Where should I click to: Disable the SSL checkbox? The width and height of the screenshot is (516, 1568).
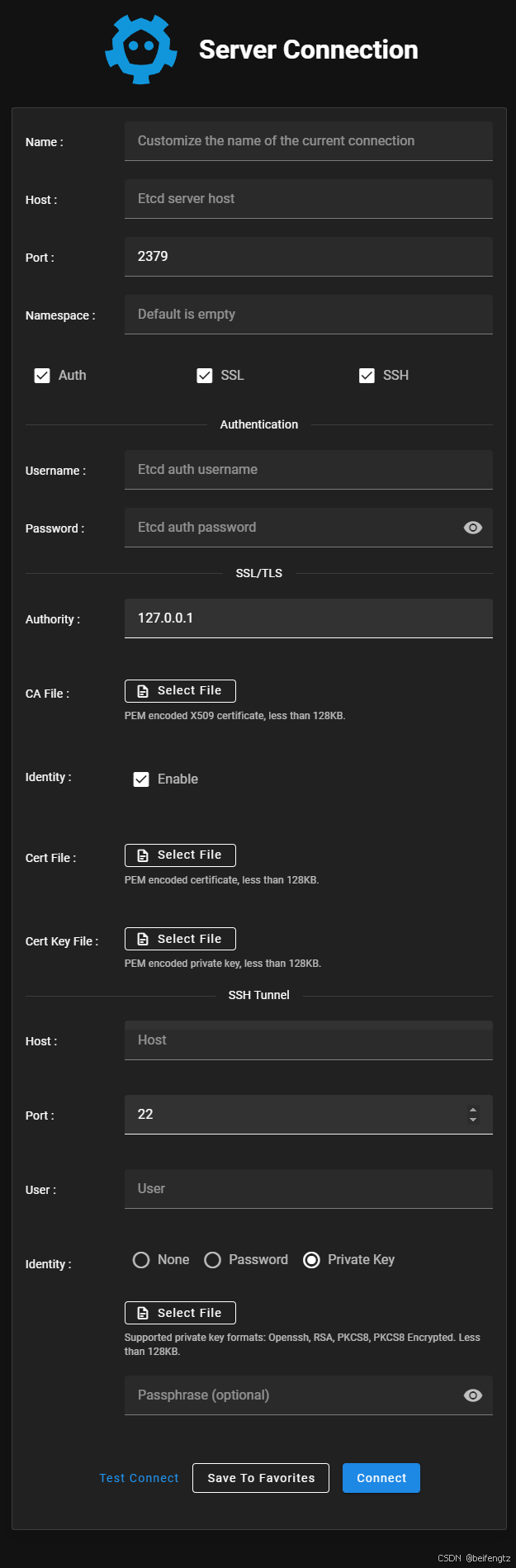point(205,376)
